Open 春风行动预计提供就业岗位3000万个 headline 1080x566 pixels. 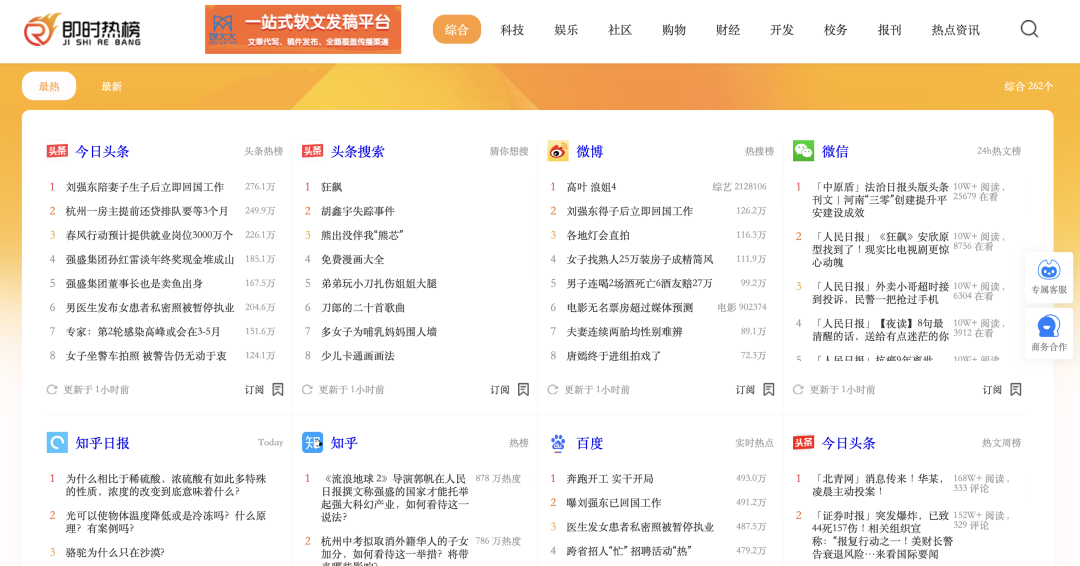(149, 235)
